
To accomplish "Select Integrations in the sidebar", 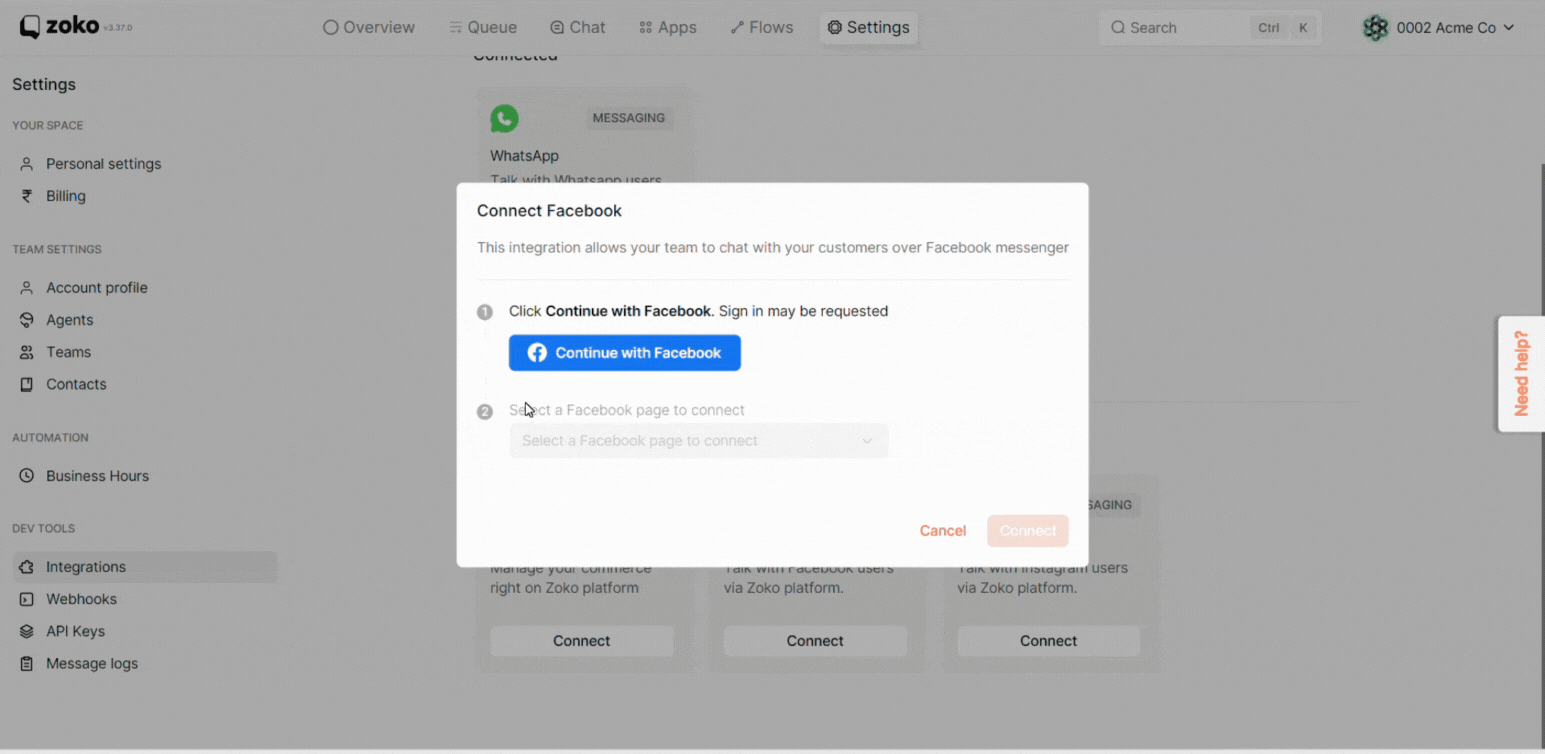I will [x=145, y=567].
